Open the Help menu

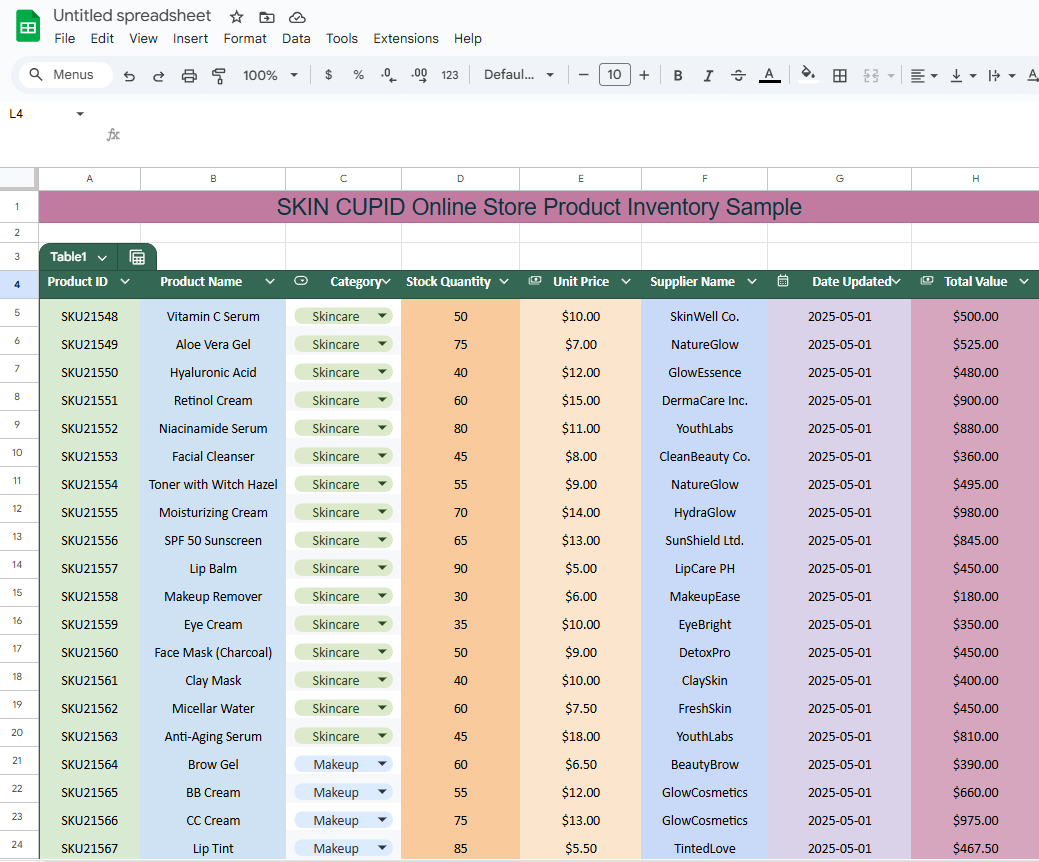coord(467,38)
